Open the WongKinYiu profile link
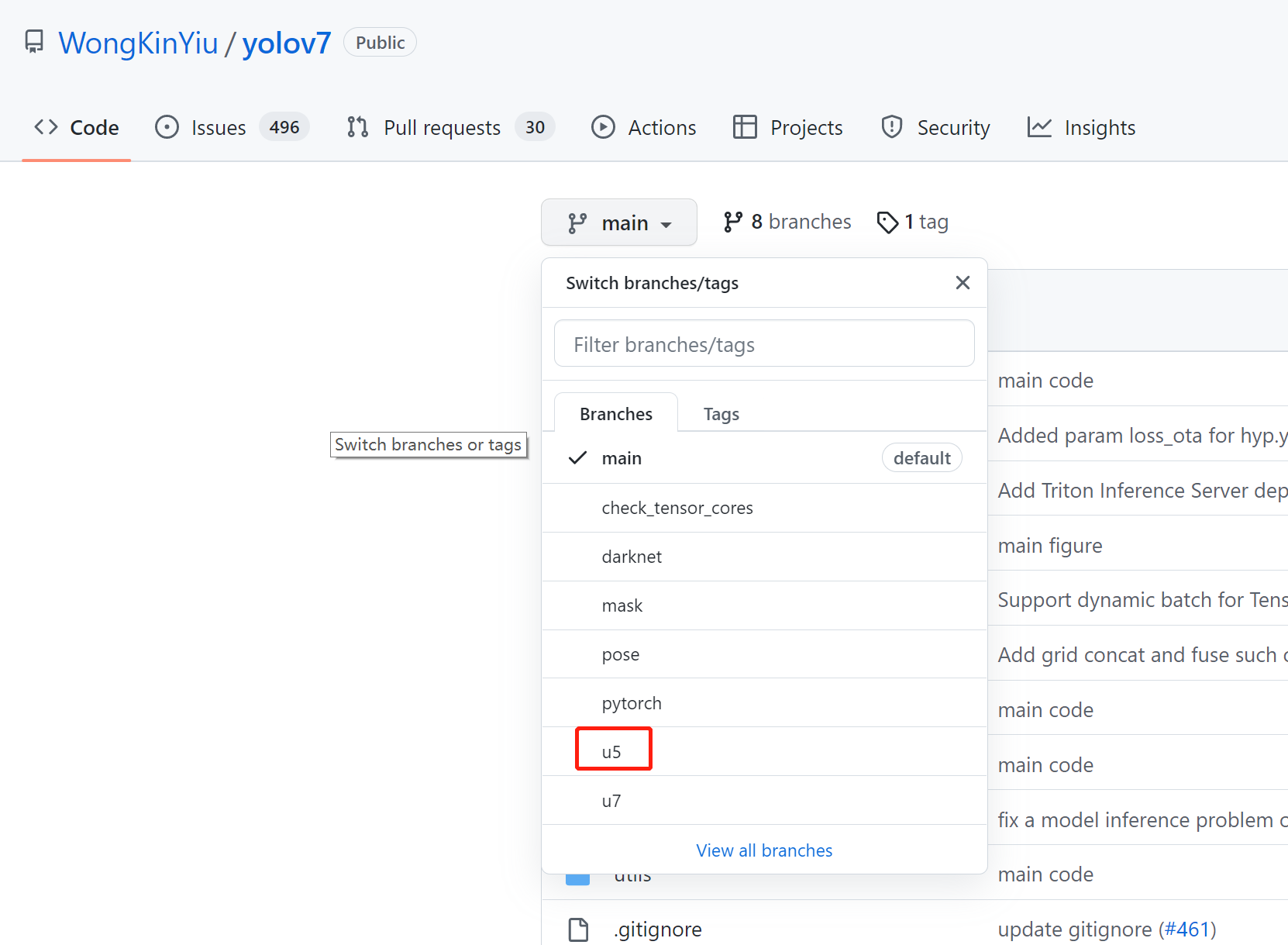This screenshot has width=1288, height=945. point(139,42)
